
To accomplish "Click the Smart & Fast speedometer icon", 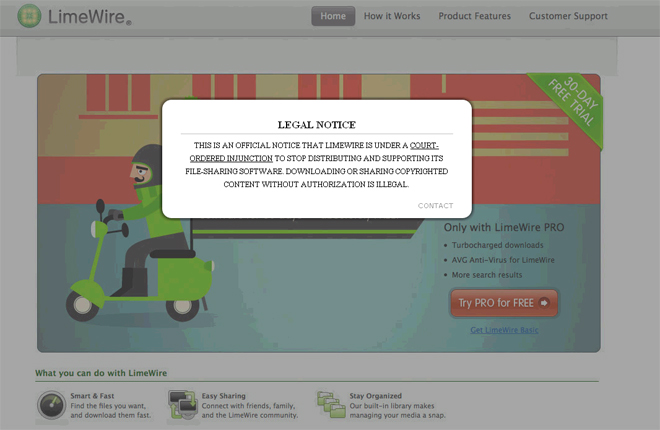I will coord(51,405).
